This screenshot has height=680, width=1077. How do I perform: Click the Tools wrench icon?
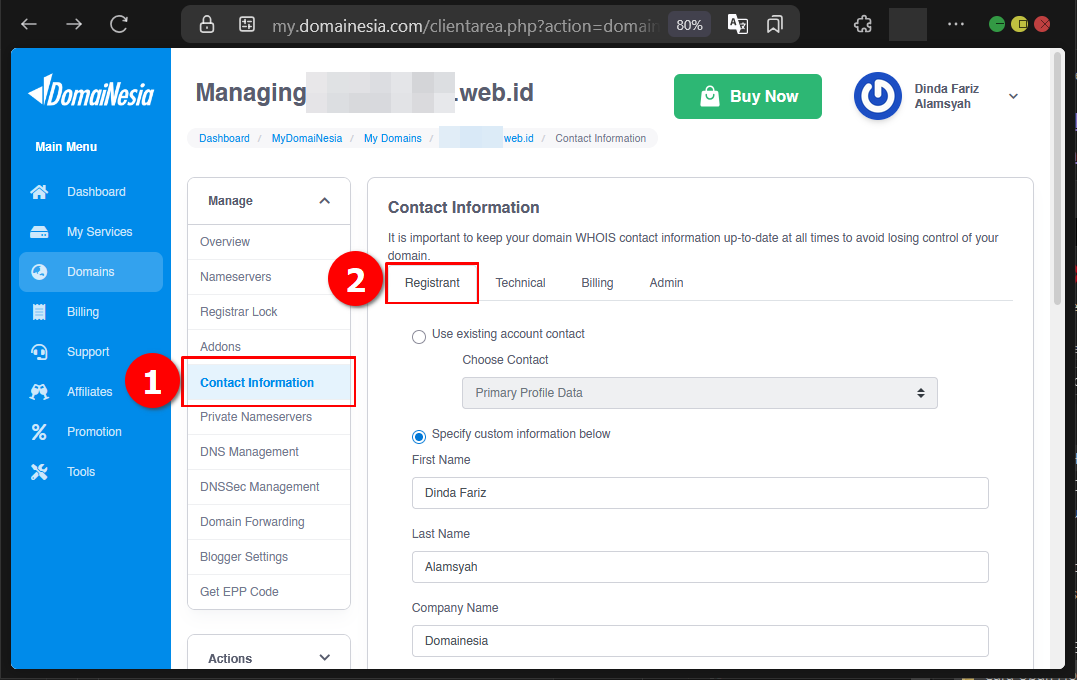click(x=39, y=472)
